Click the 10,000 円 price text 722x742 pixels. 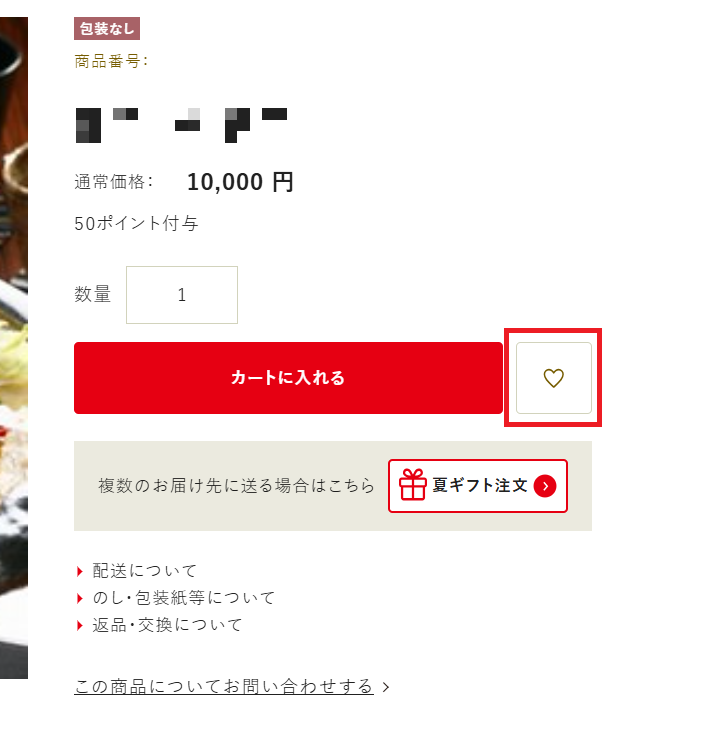240,182
